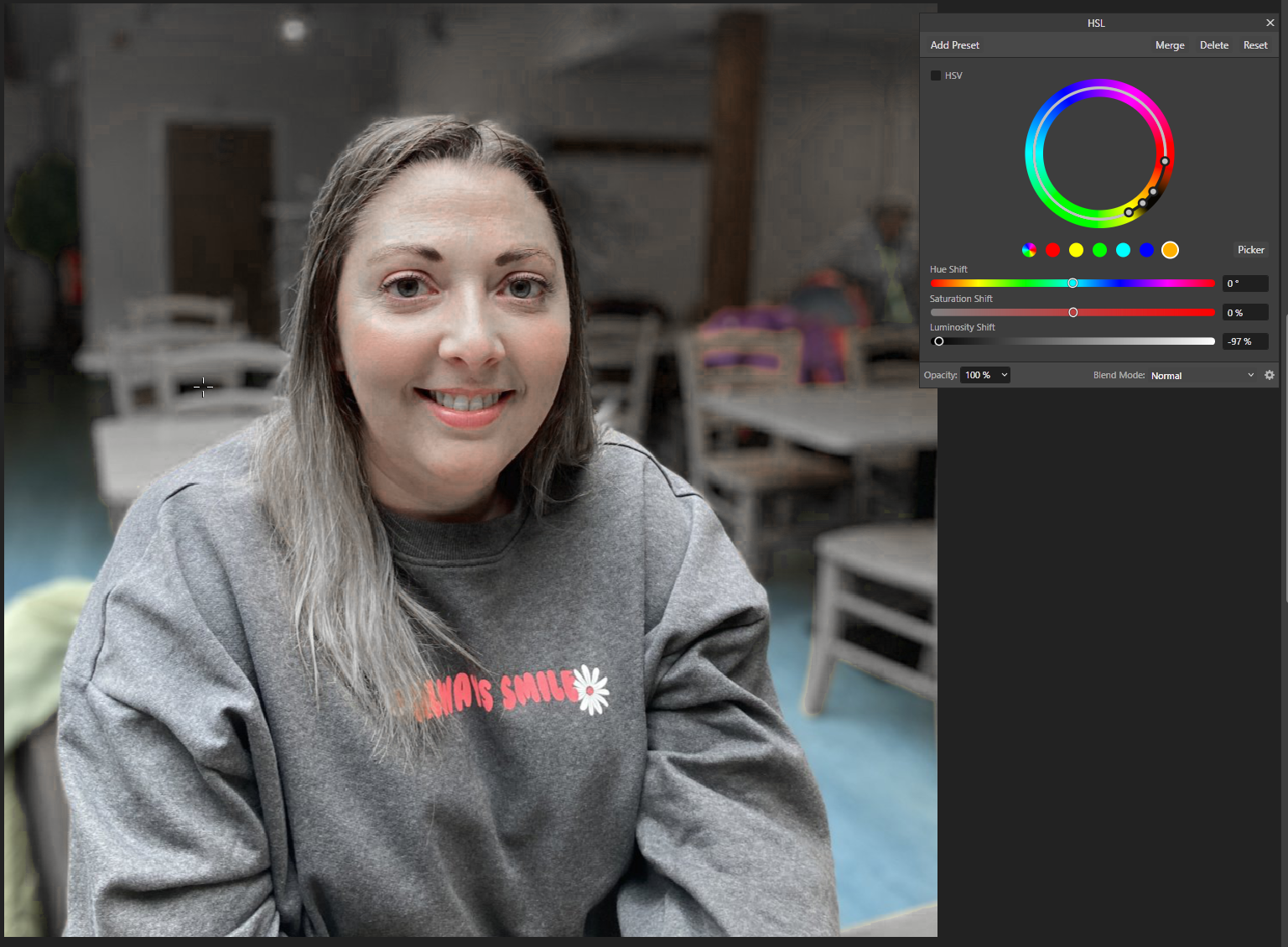This screenshot has width=1288, height=947.
Task: Select the master all-colors channel swatch
Action: pyautogui.click(x=1029, y=250)
